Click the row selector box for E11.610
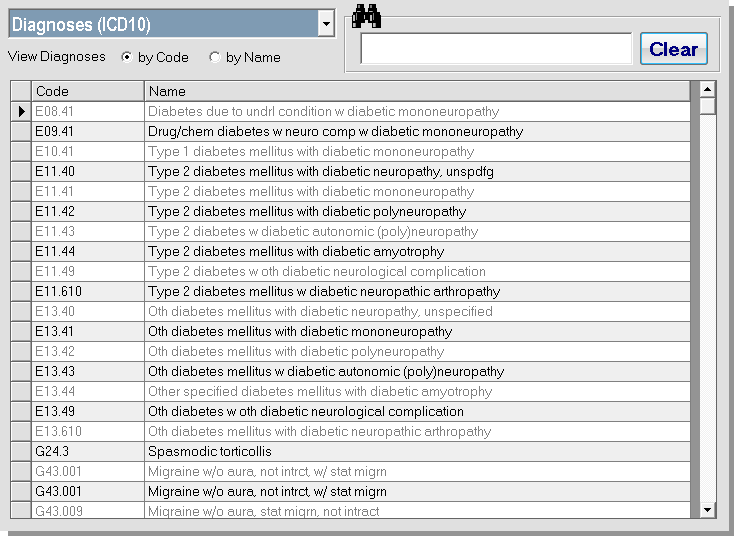 coord(21,291)
